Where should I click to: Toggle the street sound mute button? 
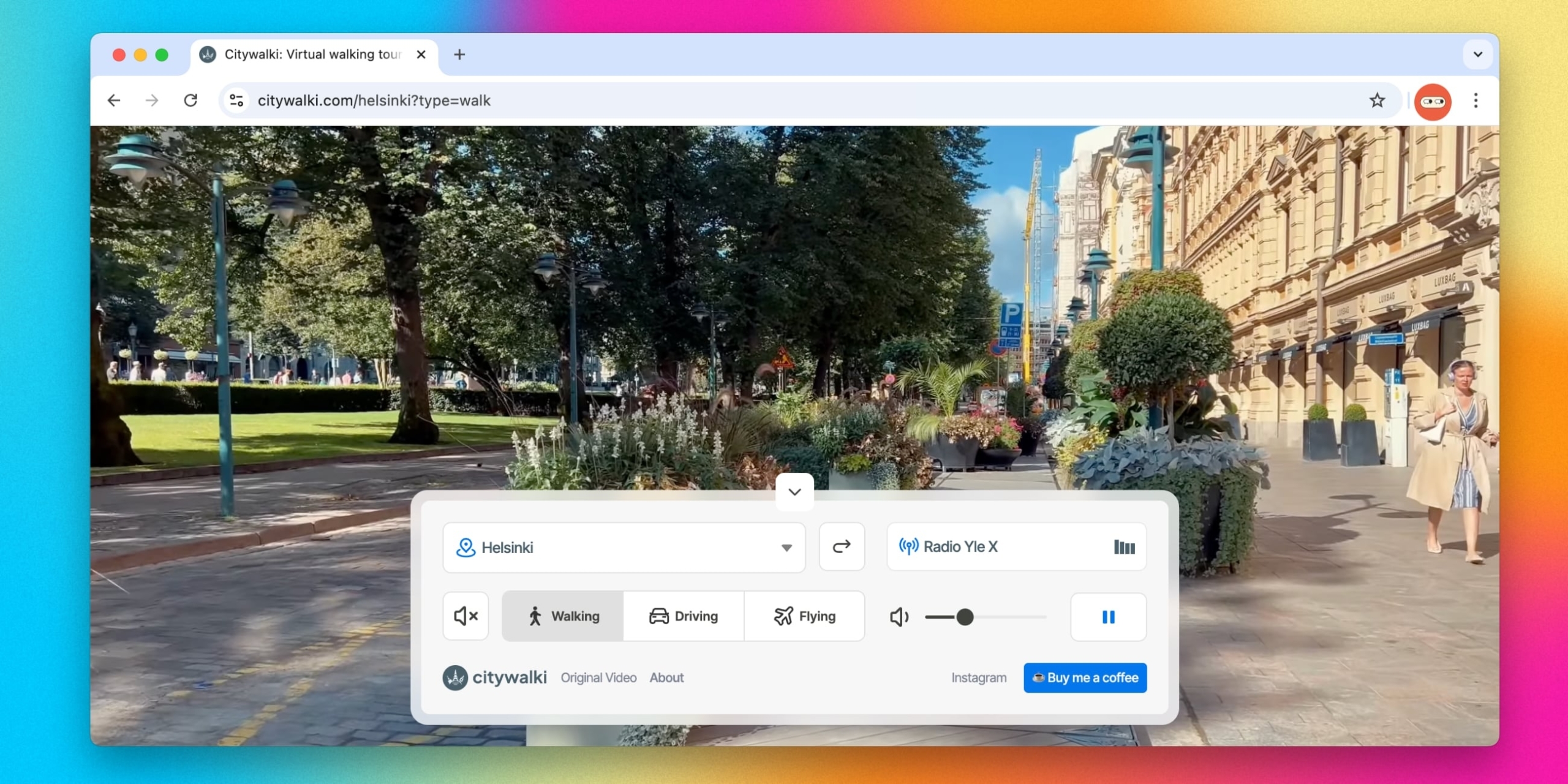click(x=466, y=616)
